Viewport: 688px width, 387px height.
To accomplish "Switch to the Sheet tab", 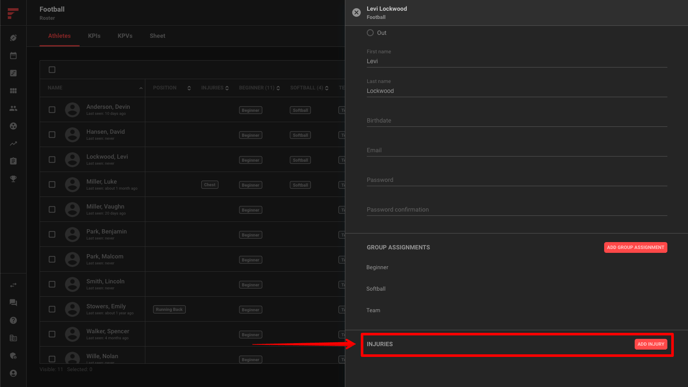I will click(158, 36).
